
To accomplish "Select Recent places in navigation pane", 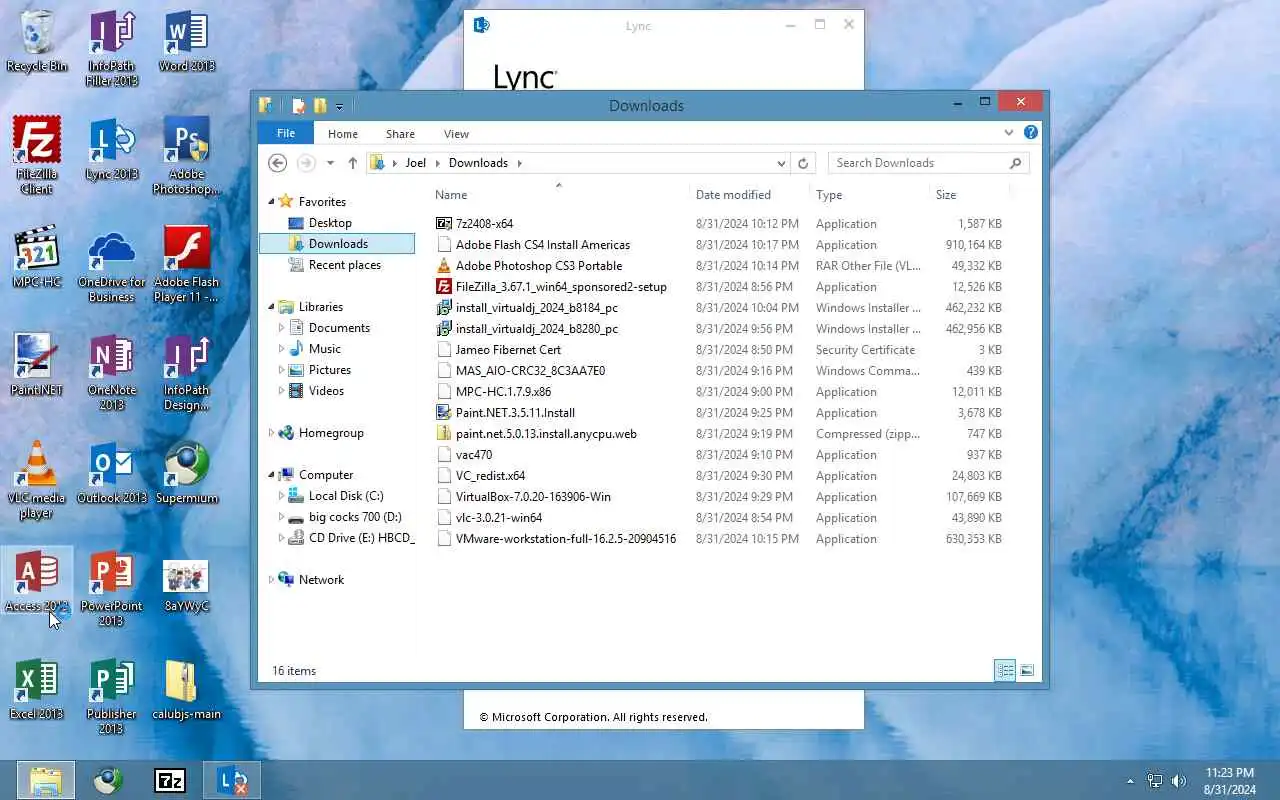I will (x=344, y=265).
